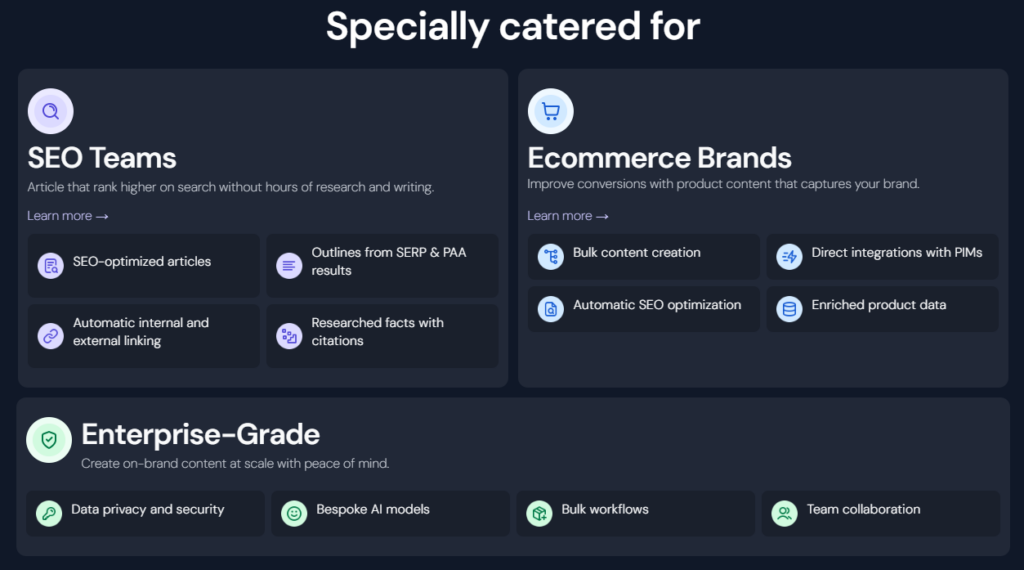Click the chain link icon for linking
The image size is (1024, 570).
point(50,336)
